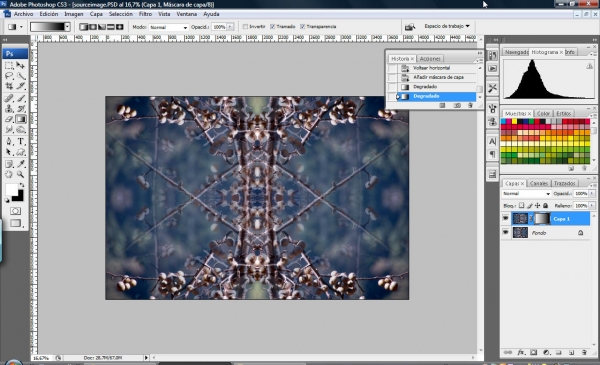Select the Crop tool
The image size is (600, 365).
click(9, 86)
